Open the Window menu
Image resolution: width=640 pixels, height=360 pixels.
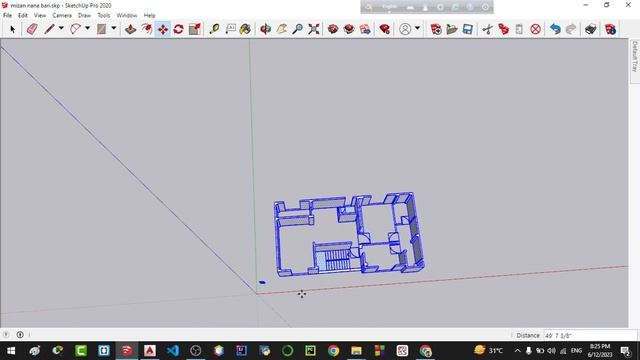tap(127, 15)
